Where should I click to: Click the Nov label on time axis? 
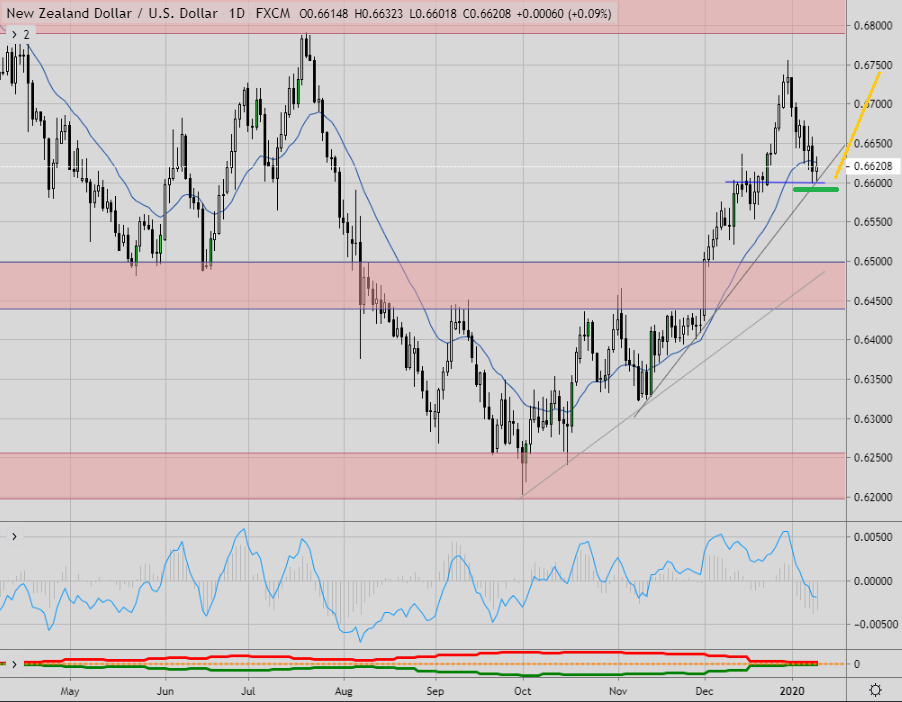[x=618, y=691]
